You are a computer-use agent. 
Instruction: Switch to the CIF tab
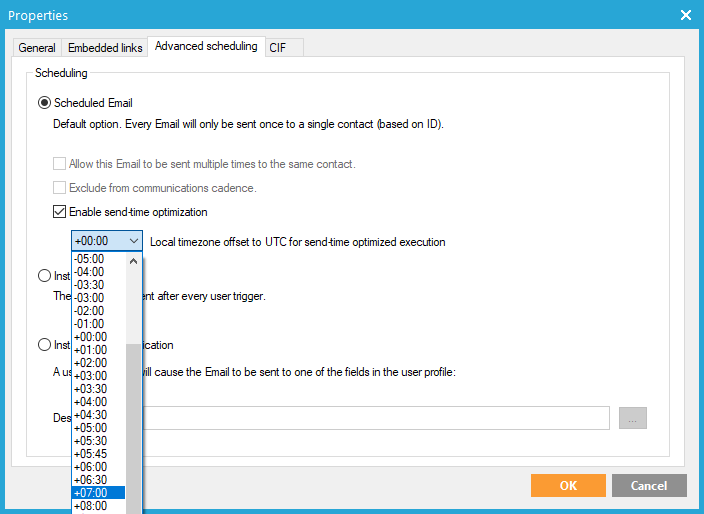tap(277, 48)
